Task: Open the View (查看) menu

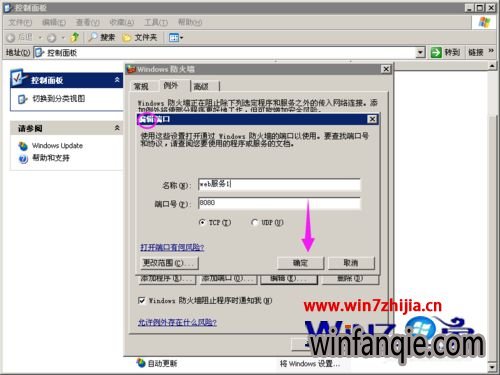Action: tap(88, 22)
